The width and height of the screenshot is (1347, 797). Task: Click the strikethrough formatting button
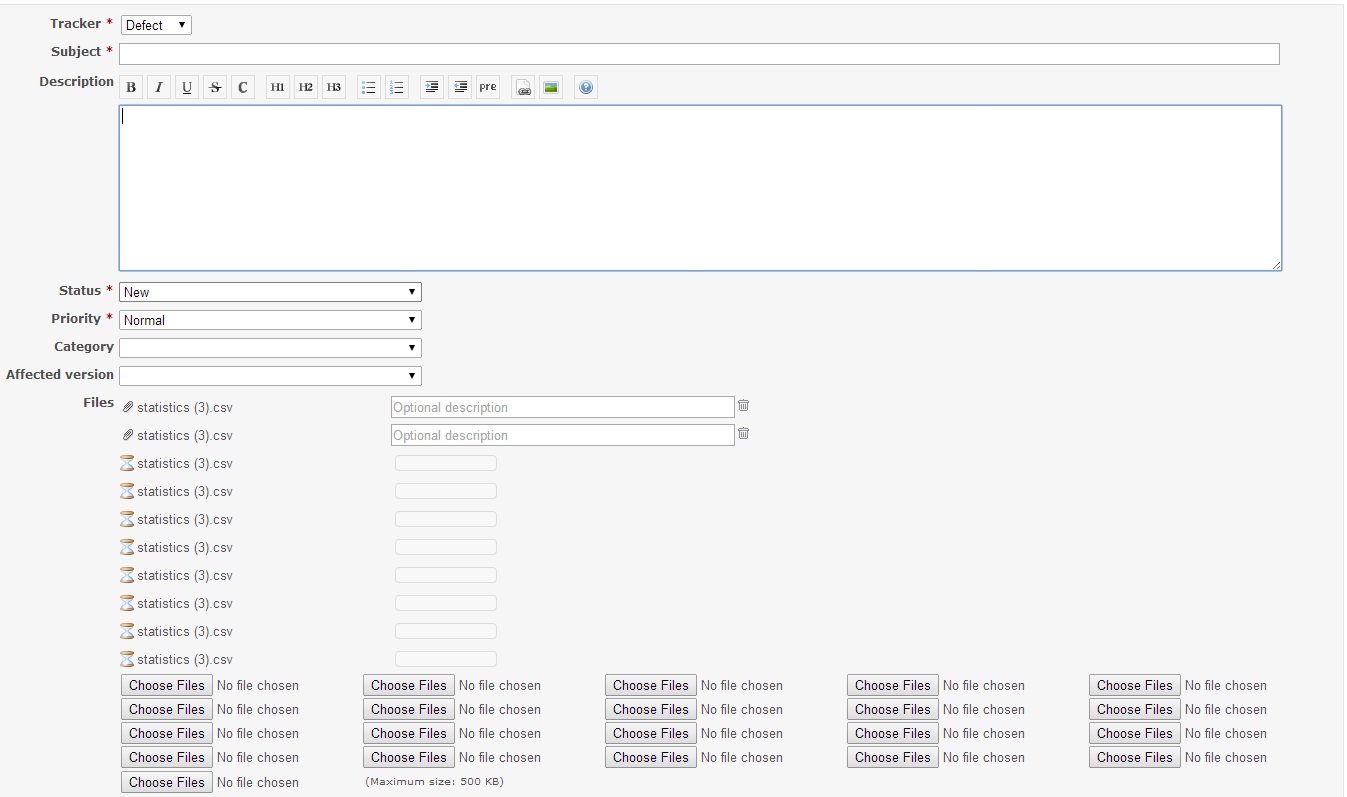[215, 88]
